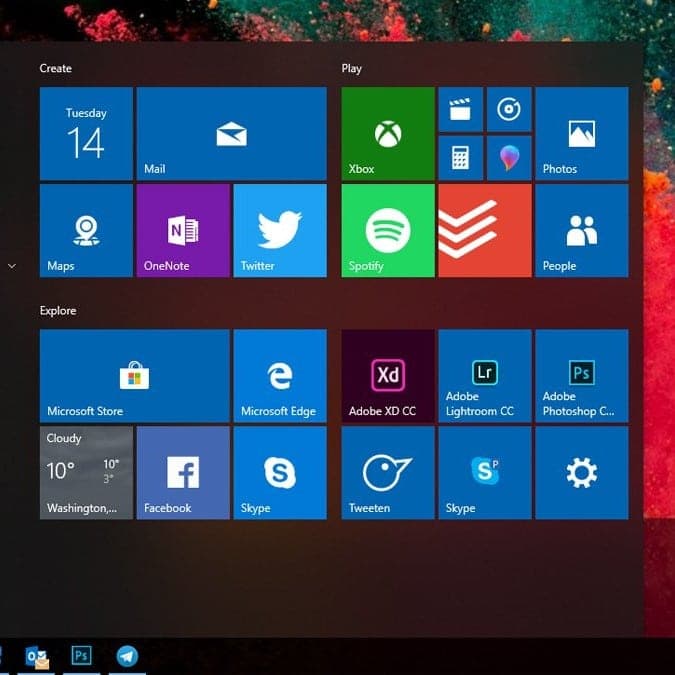
Task: Open the Facebook tile
Action: pyautogui.click(x=183, y=473)
